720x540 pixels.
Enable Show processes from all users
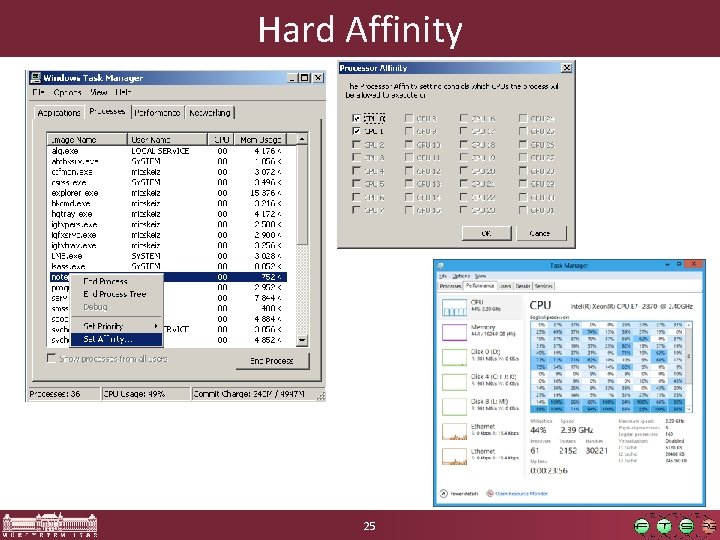pyautogui.click(x=51, y=358)
